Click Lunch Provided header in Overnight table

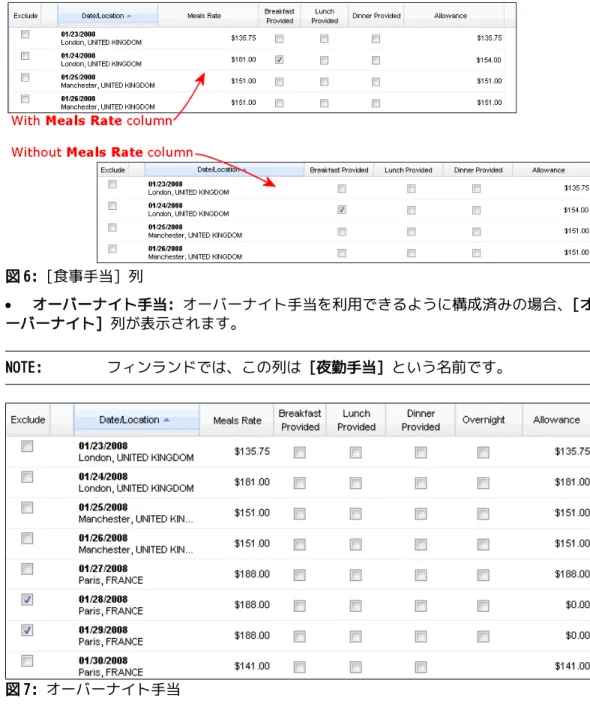(357, 420)
